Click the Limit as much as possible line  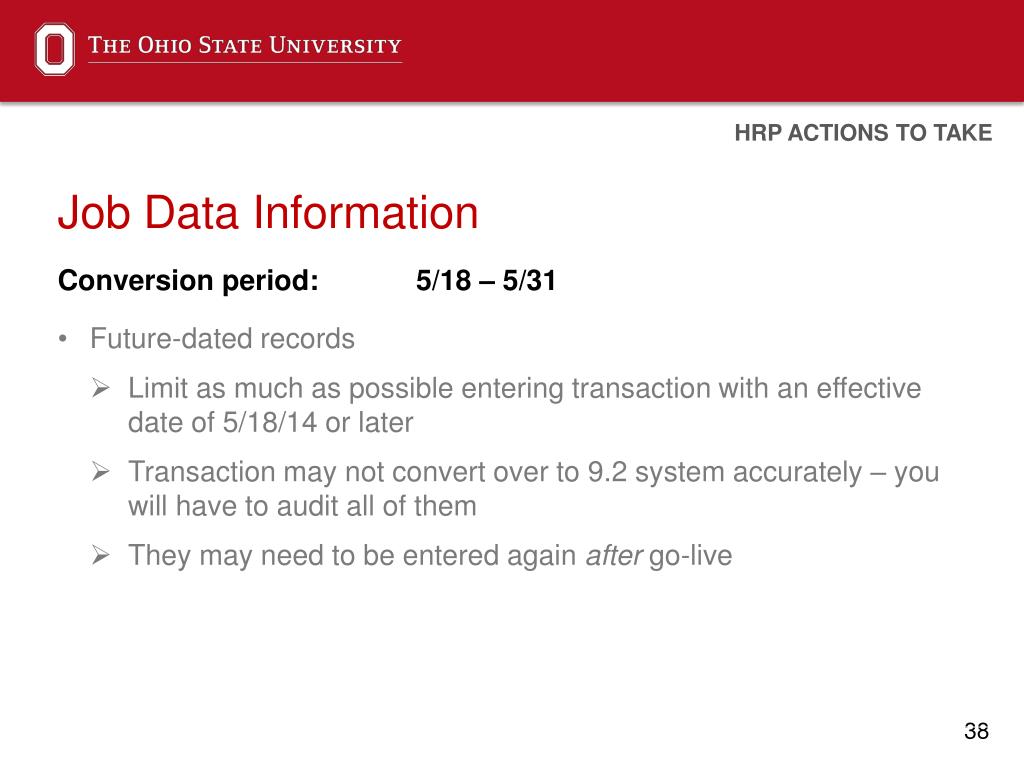click(524, 389)
